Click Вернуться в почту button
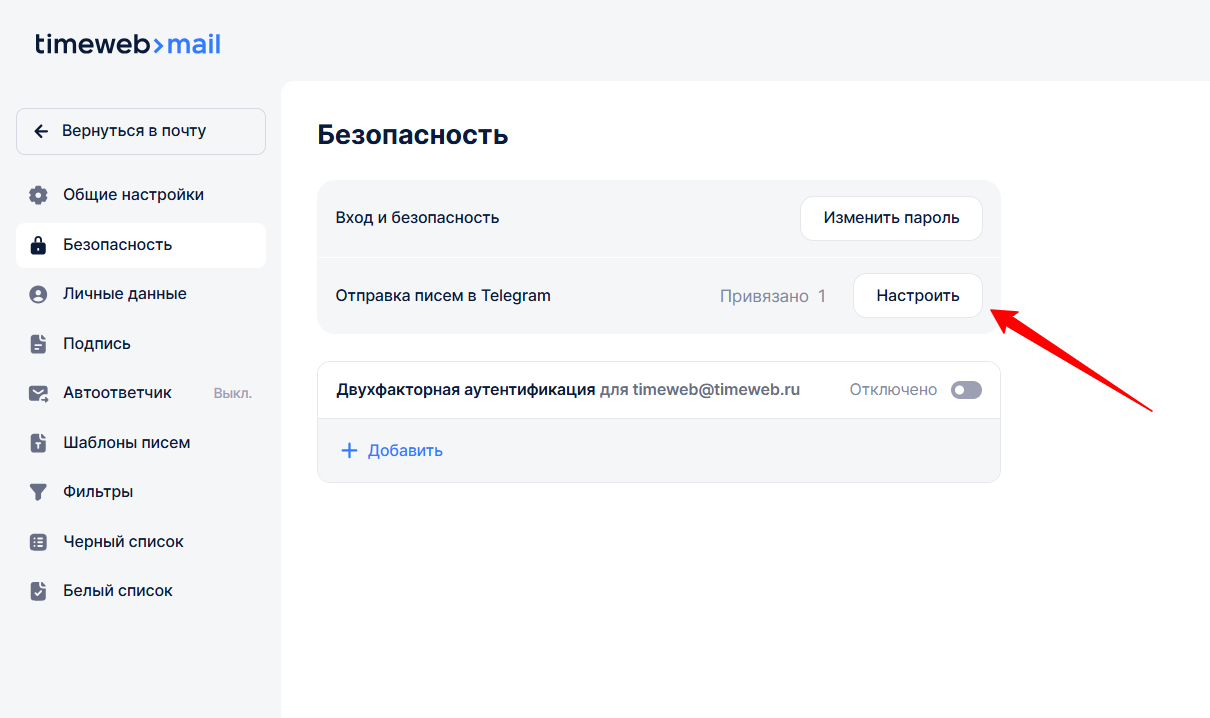Image resolution: width=1210 pixels, height=718 pixels. 141,131
